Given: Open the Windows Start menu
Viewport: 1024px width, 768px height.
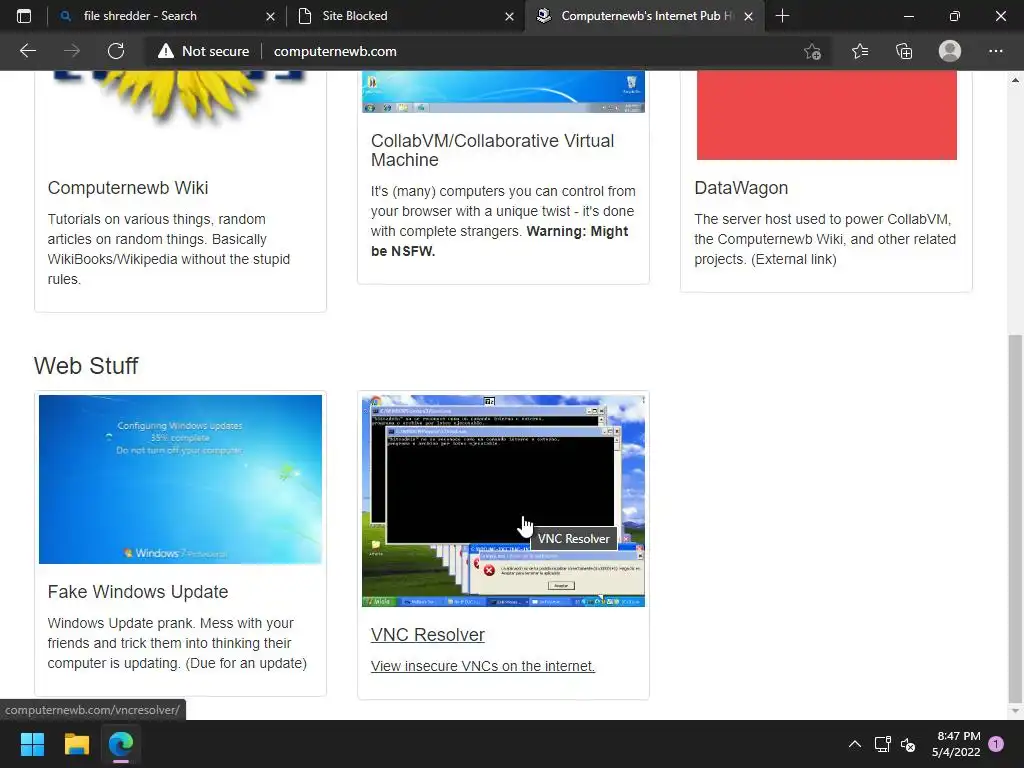Looking at the screenshot, I should [32, 744].
